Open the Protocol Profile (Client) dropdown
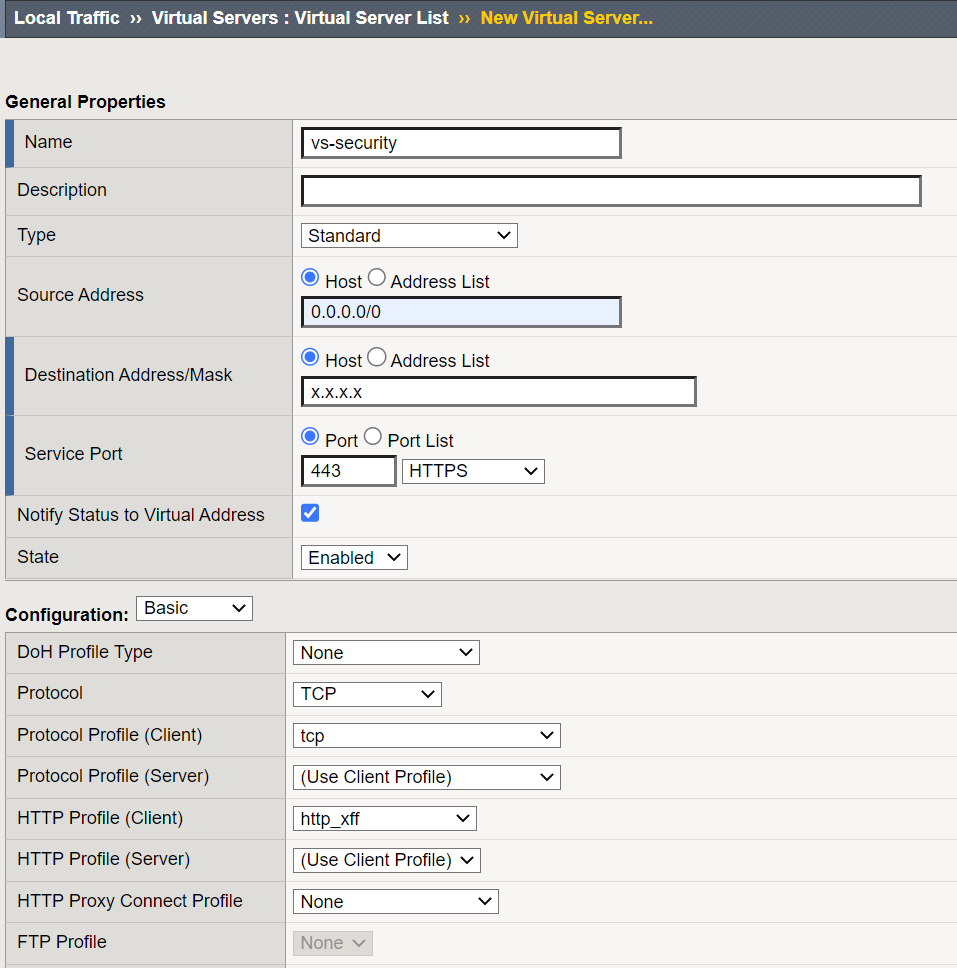Screen dimensions: 957x968 pos(427,736)
